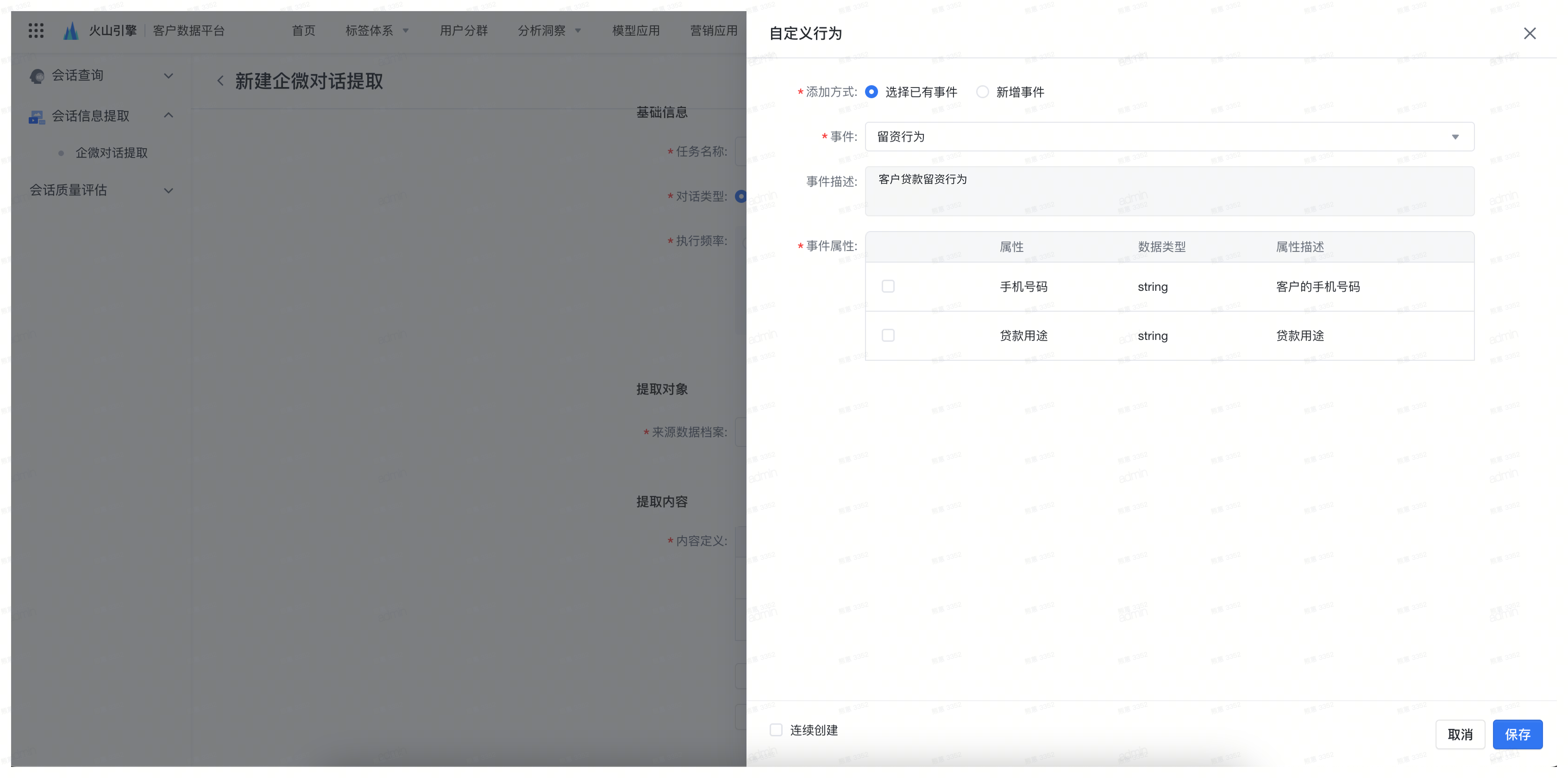Open the 用户分群 nav item
Screen dimensions: 1568x778
[x=464, y=30]
